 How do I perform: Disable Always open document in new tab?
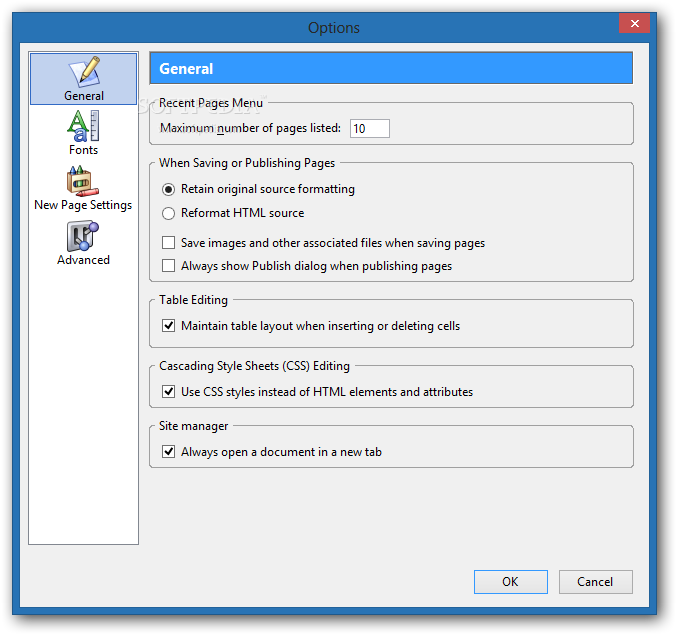pyautogui.click(x=168, y=452)
